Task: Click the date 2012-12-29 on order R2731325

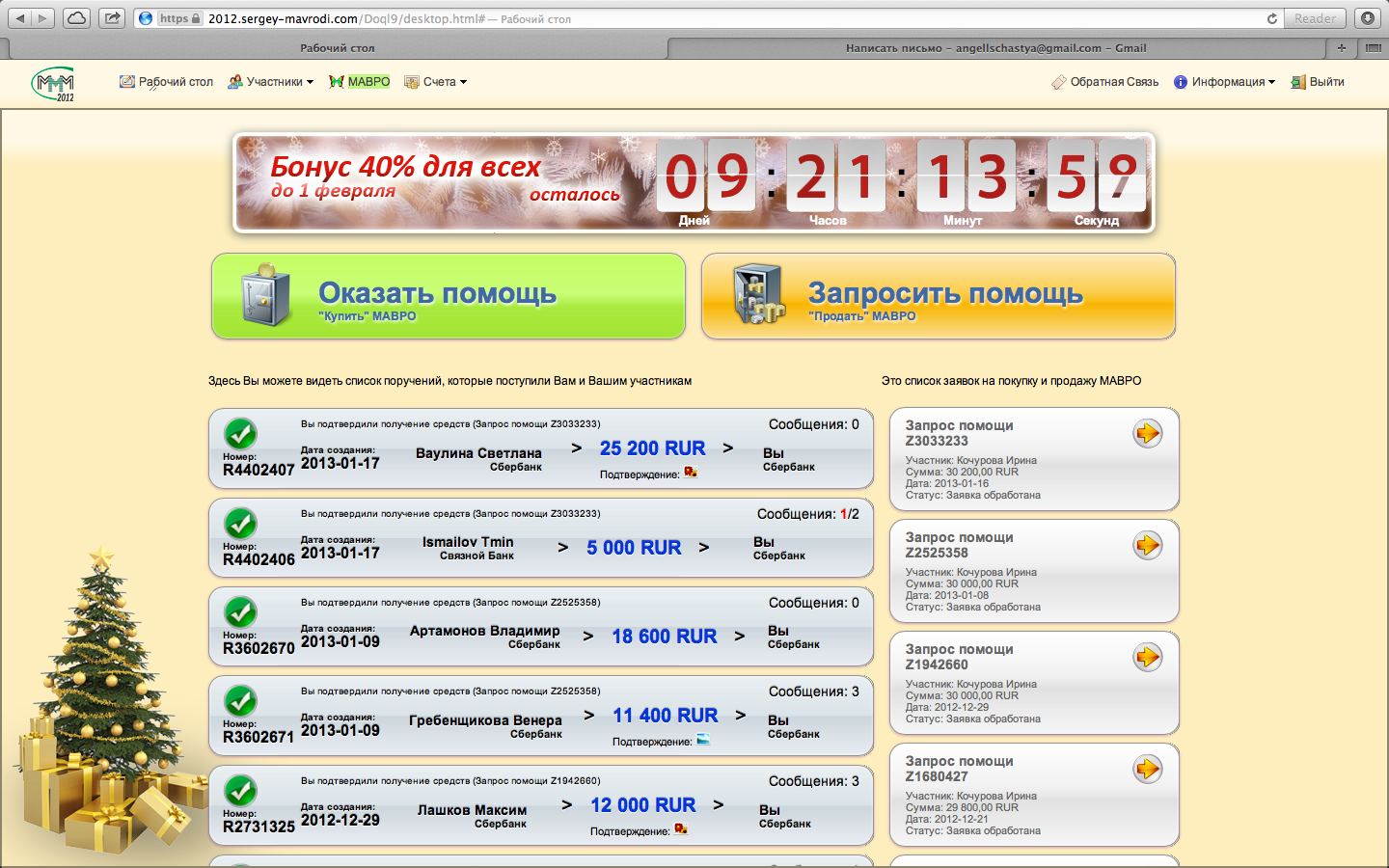Action: click(x=340, y=820)
